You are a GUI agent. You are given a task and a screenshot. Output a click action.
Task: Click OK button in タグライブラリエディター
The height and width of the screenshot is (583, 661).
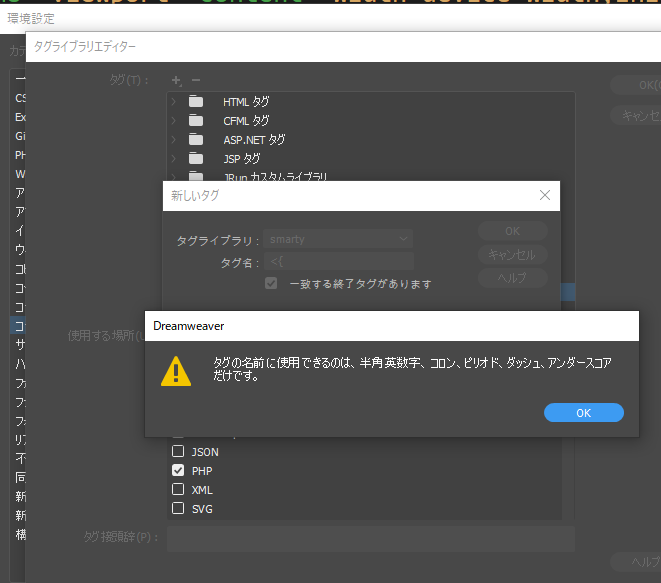637,85
